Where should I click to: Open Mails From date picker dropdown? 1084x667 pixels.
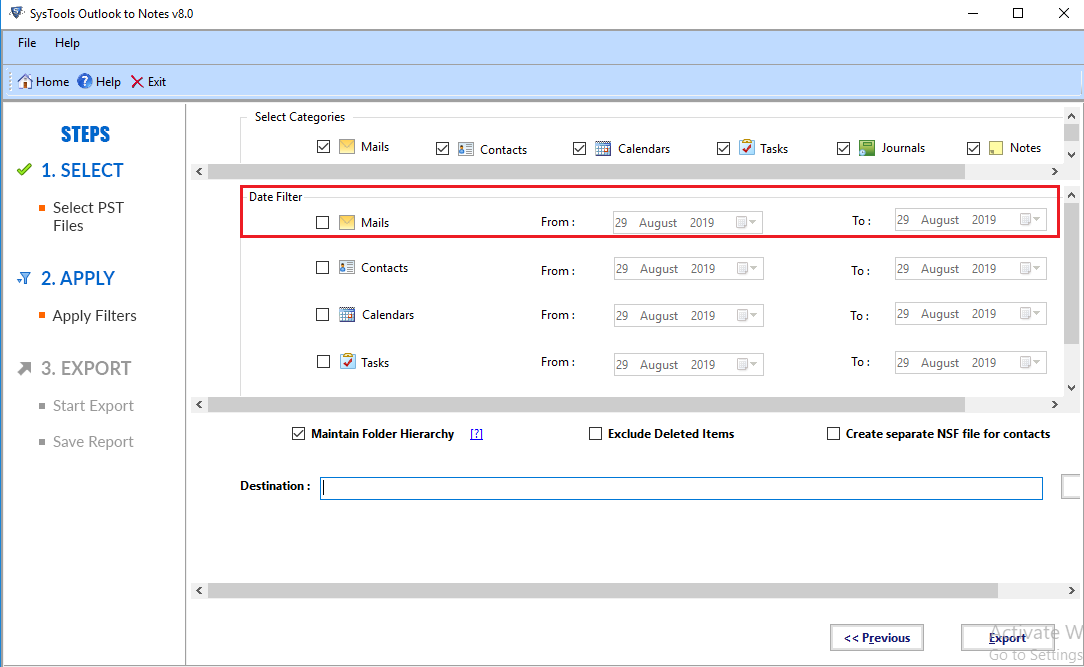[747, 223]
